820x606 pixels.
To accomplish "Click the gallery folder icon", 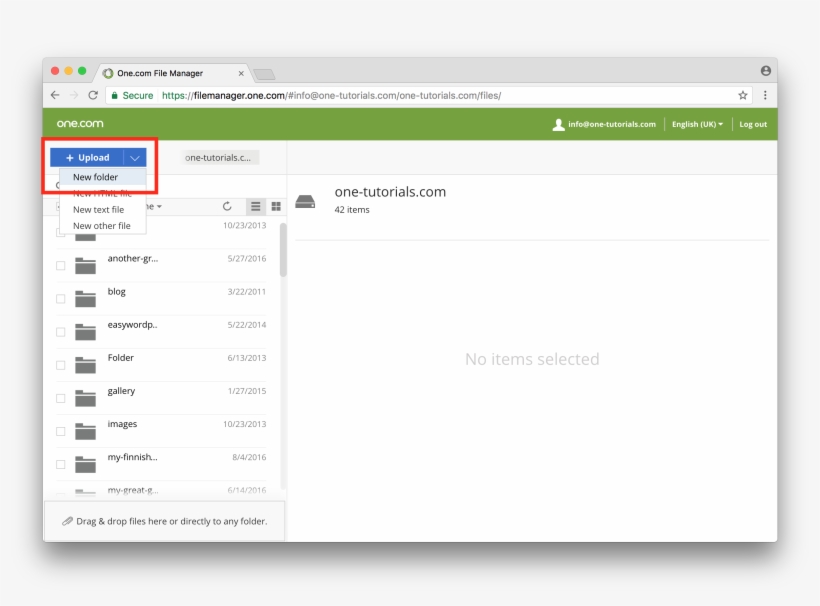I will point(85,398).
